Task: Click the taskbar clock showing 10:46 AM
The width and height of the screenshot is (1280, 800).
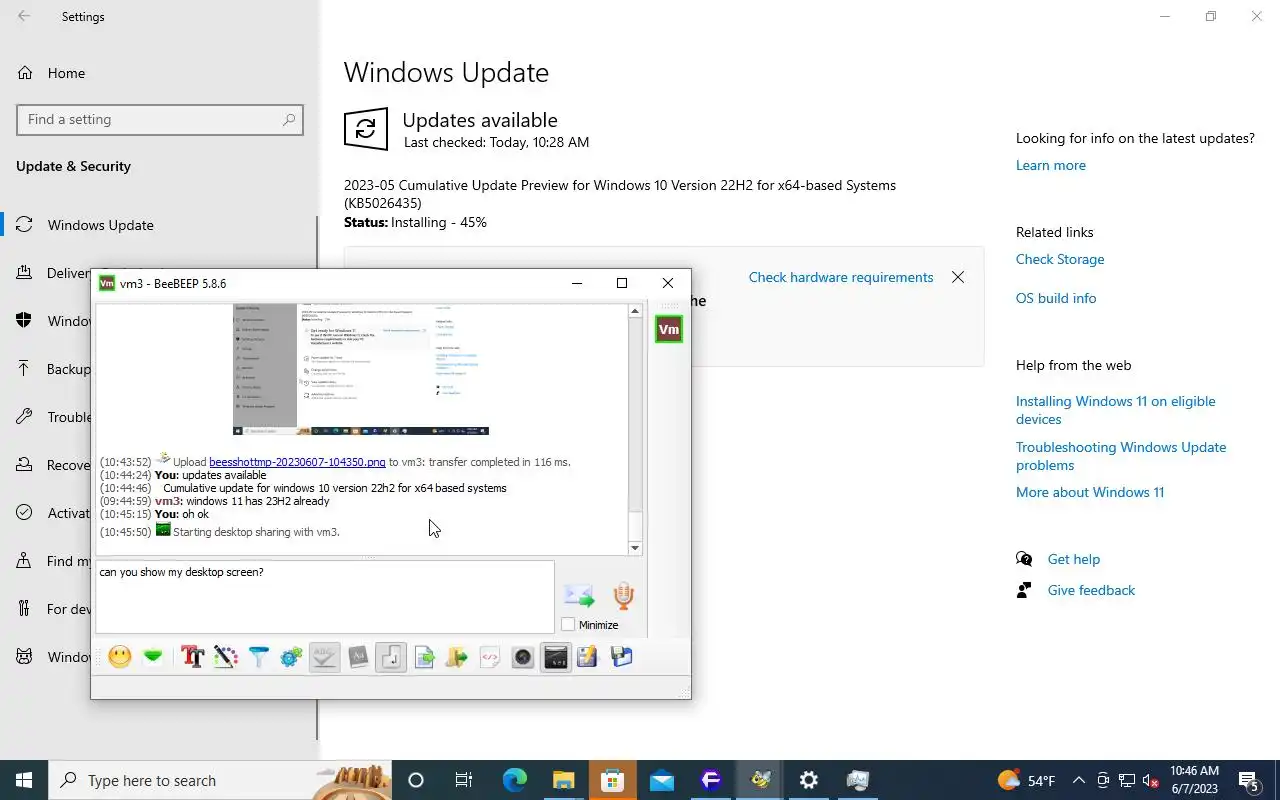Action: 1194,780
